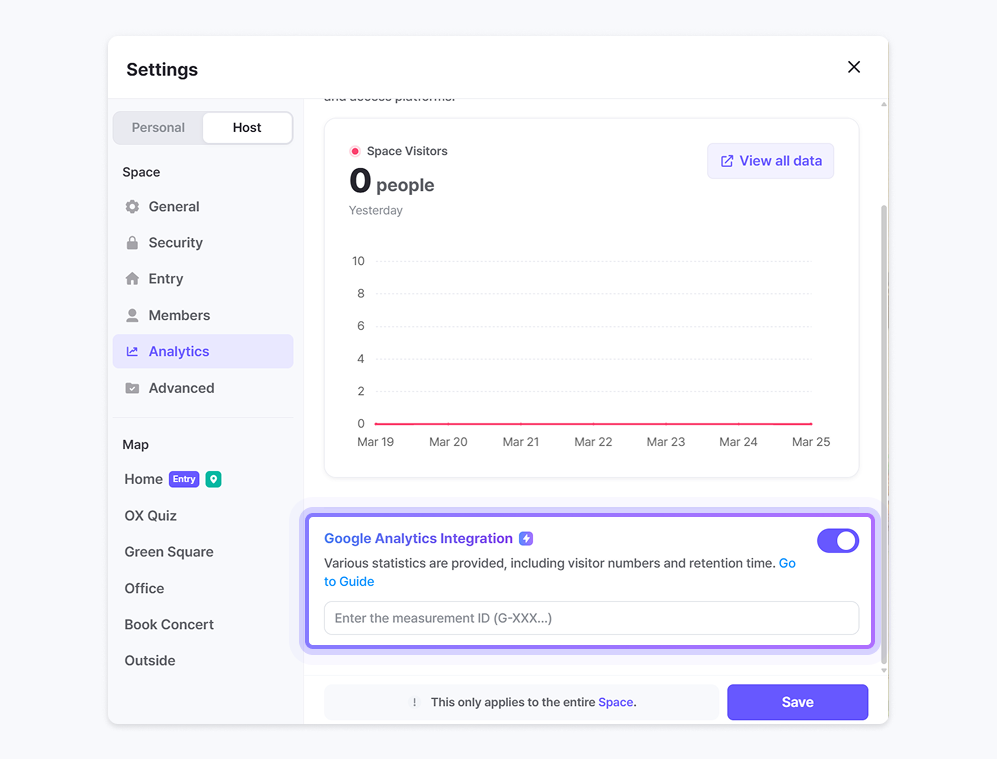The height and width of the screenshot is (759, 997).
Task: Click the settings panel vertical scrollbar
Action: [x=883, y=430]
